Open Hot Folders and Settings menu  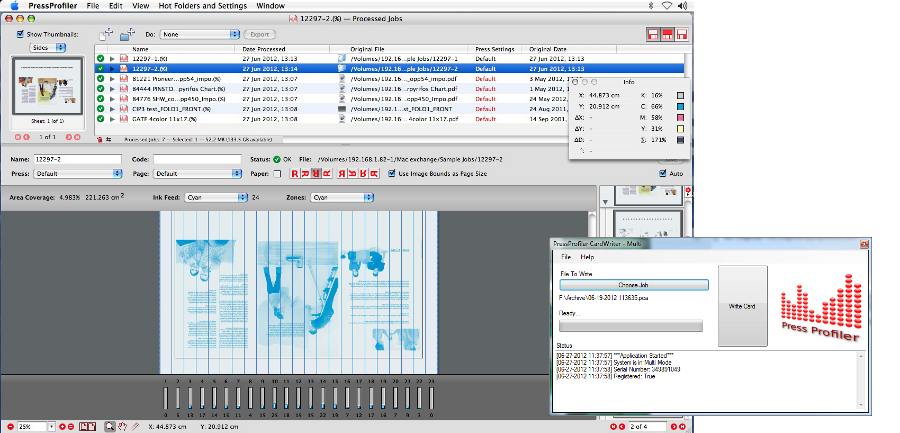tap(202, 6)
